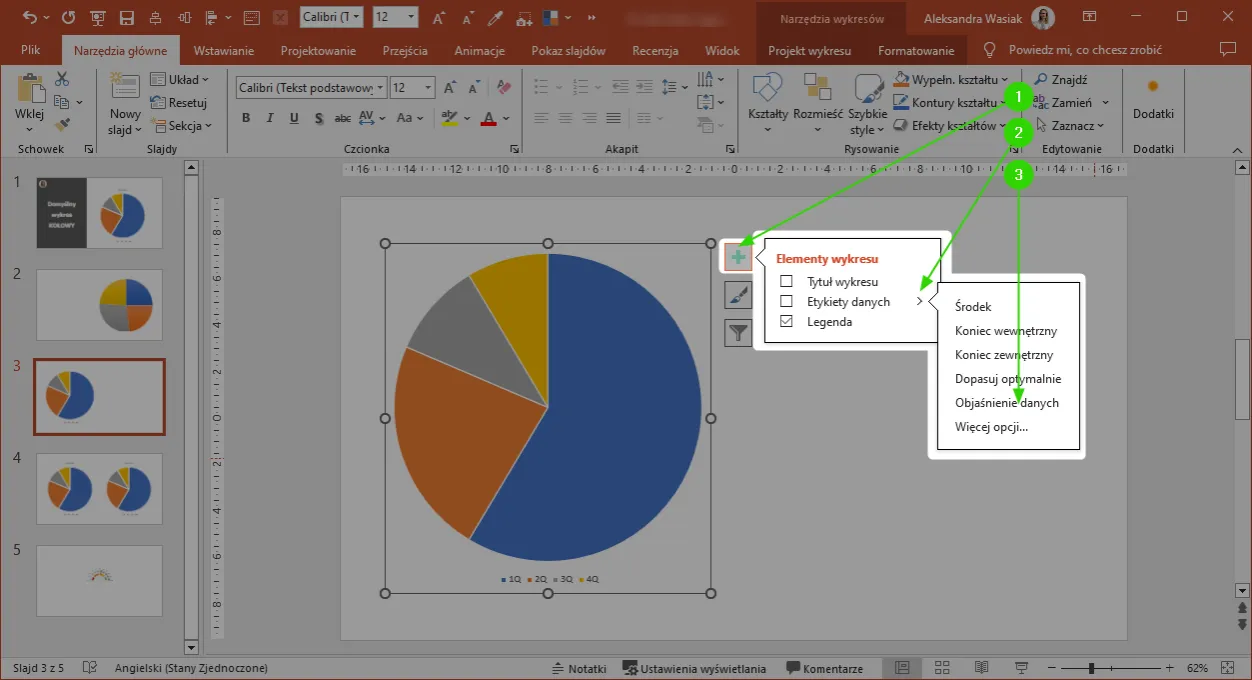The height and width of the screenshot is (680, 1252).
Task: Uncheck the Legenda checkbox
Action: pos(787,322)
